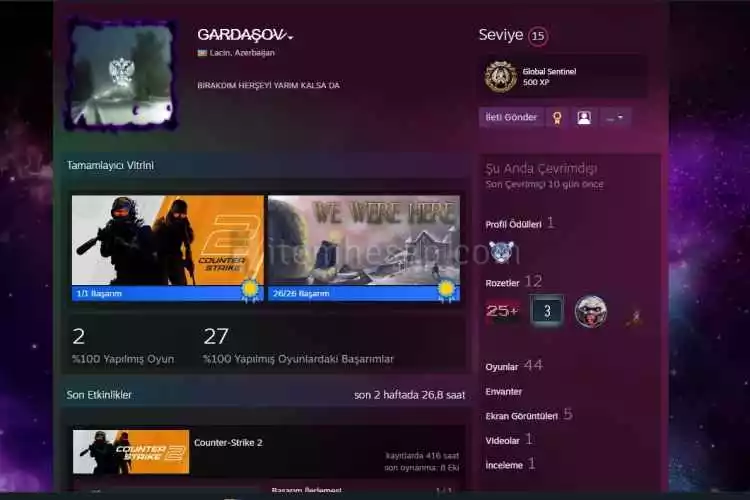Click the GARDAŞOV profile avatar image
The height and width of the screenshot is (500, 750).
point(122,75)
